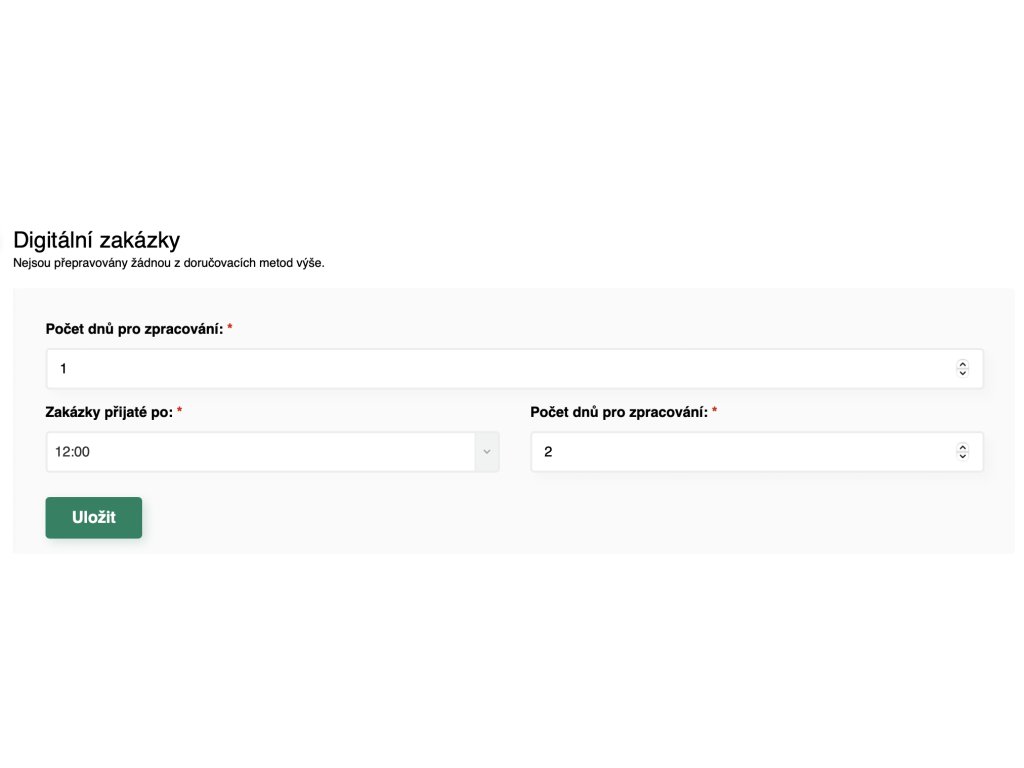Open the "Zakázky přijaté po" 12:00 select box

(x=272, y=452)
